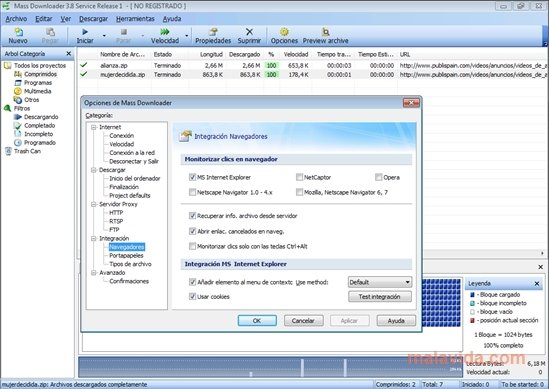The width and height of the screenshot is (549, 389).
Task: Open the Editar menu
Action: [x=44, y=19]
